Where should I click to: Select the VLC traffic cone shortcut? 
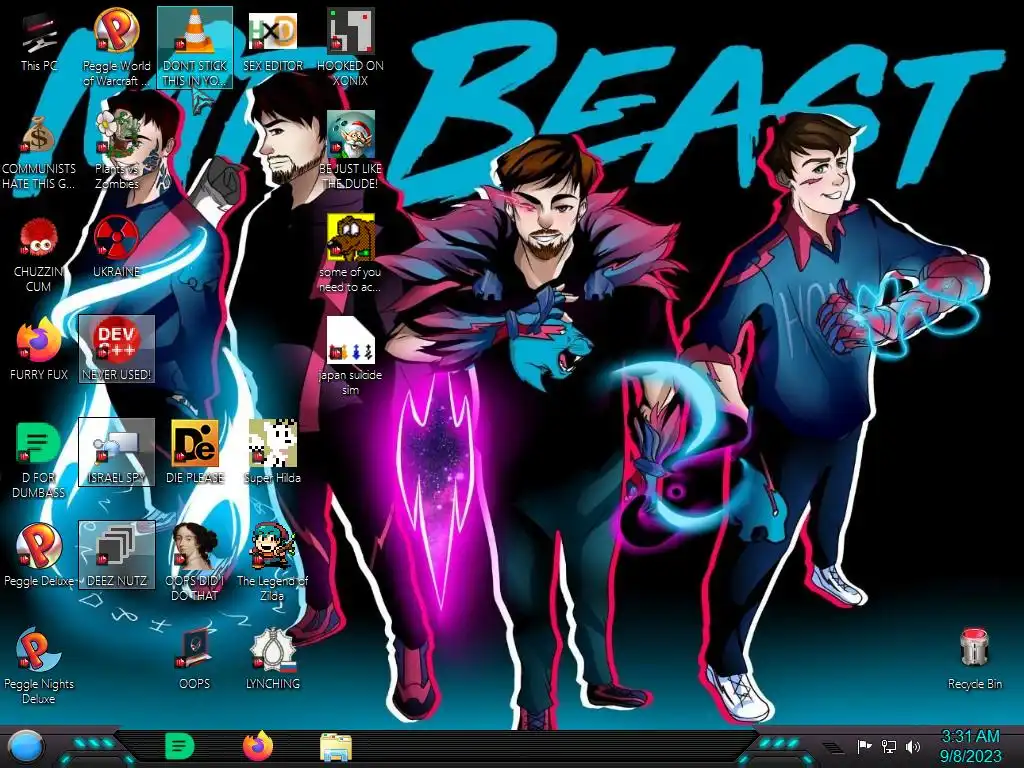(x=195, y=46)
